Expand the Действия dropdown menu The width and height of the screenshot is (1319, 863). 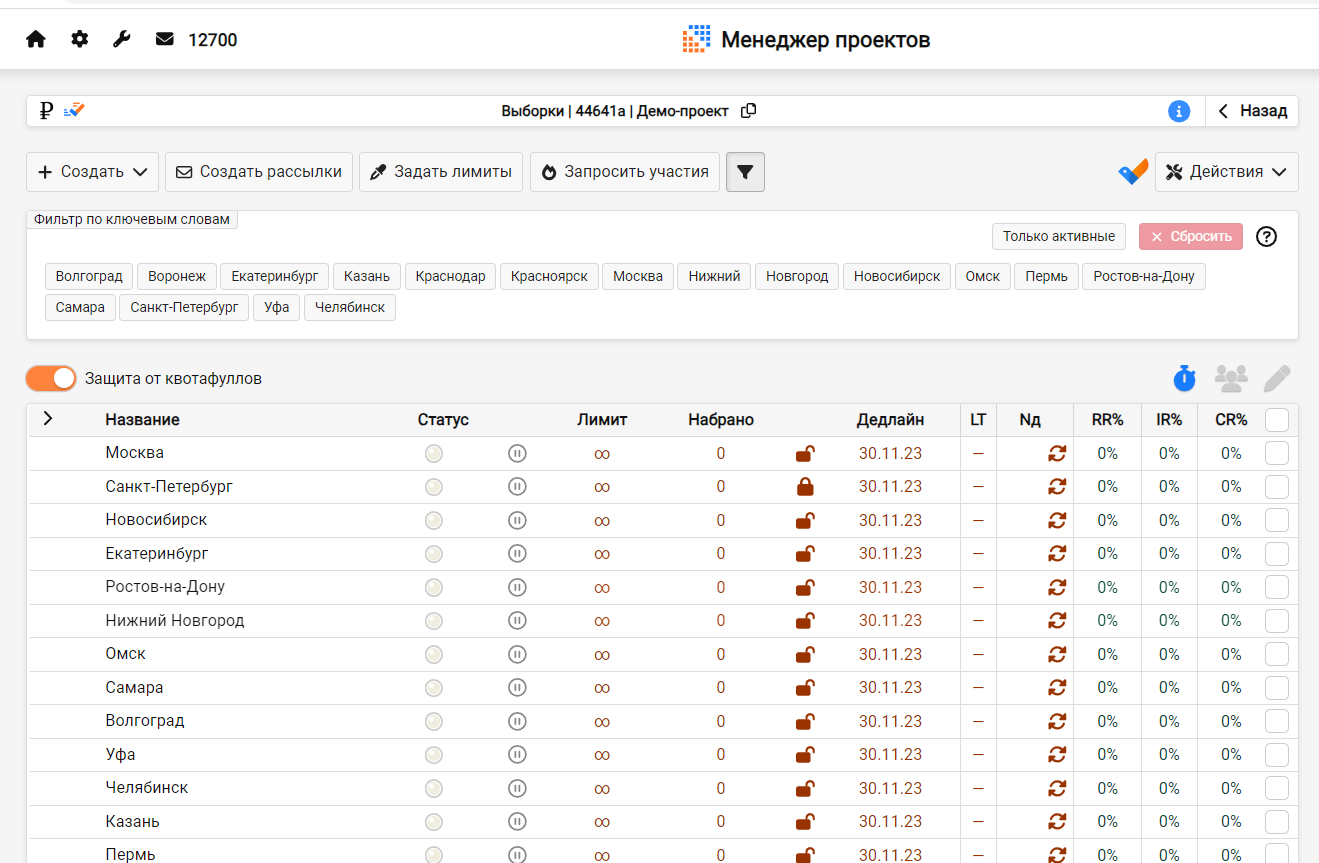[1227, 172]
